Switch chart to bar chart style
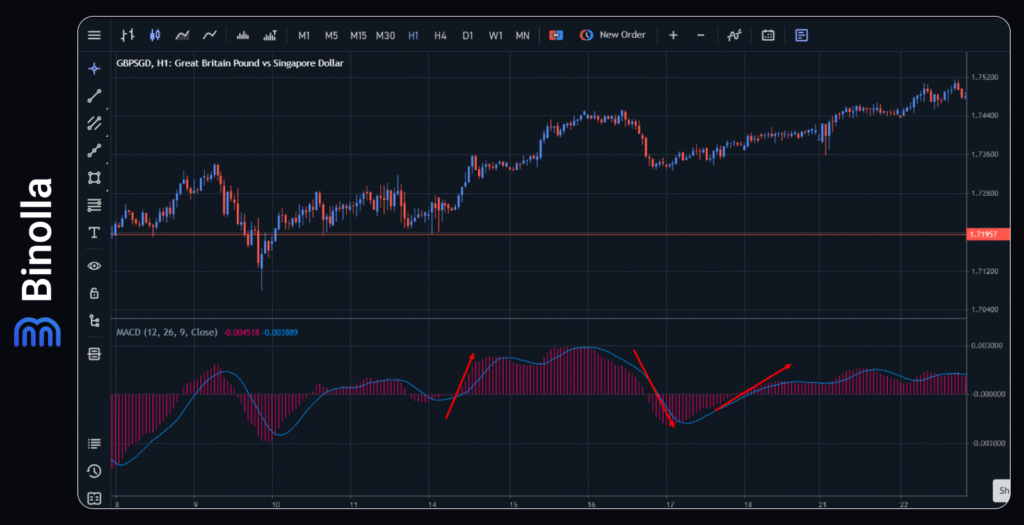Viewport: 1024px width, 525px height. 127,35
